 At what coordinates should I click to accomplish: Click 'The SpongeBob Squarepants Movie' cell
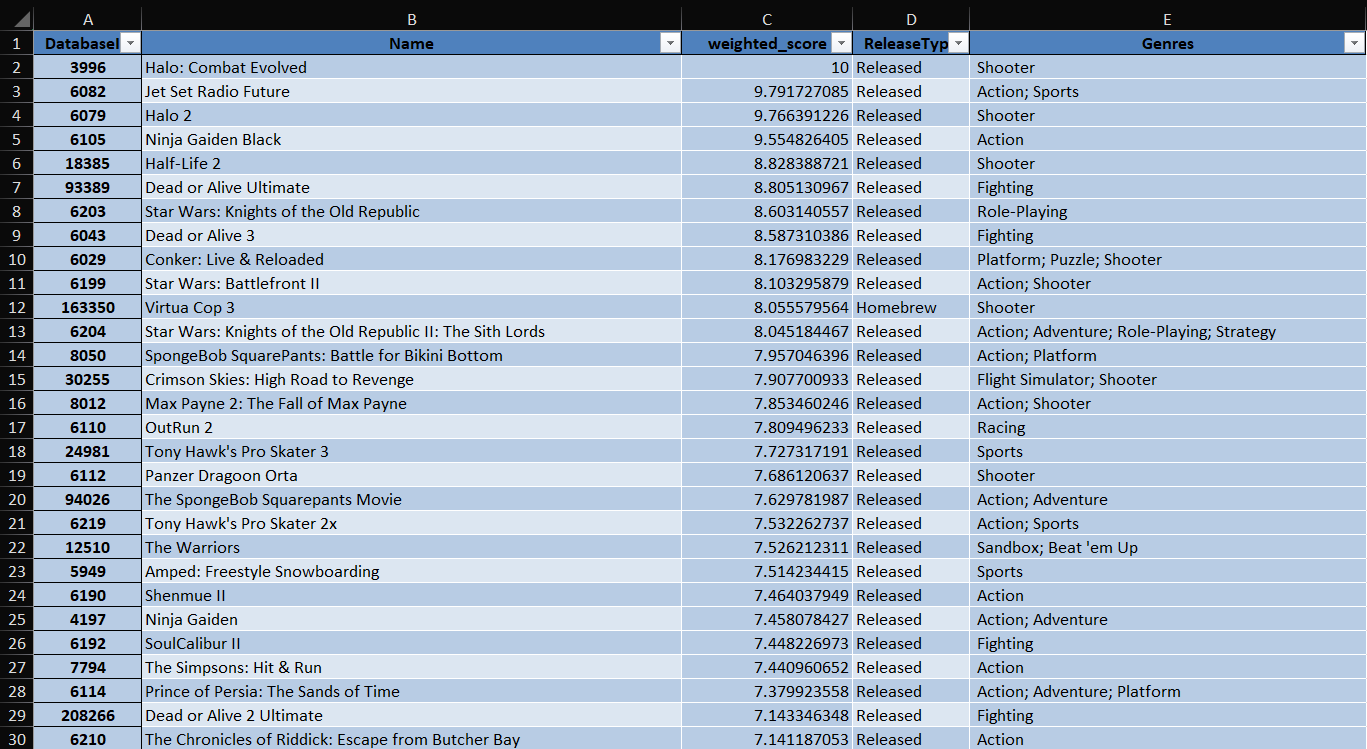(412, 499)
